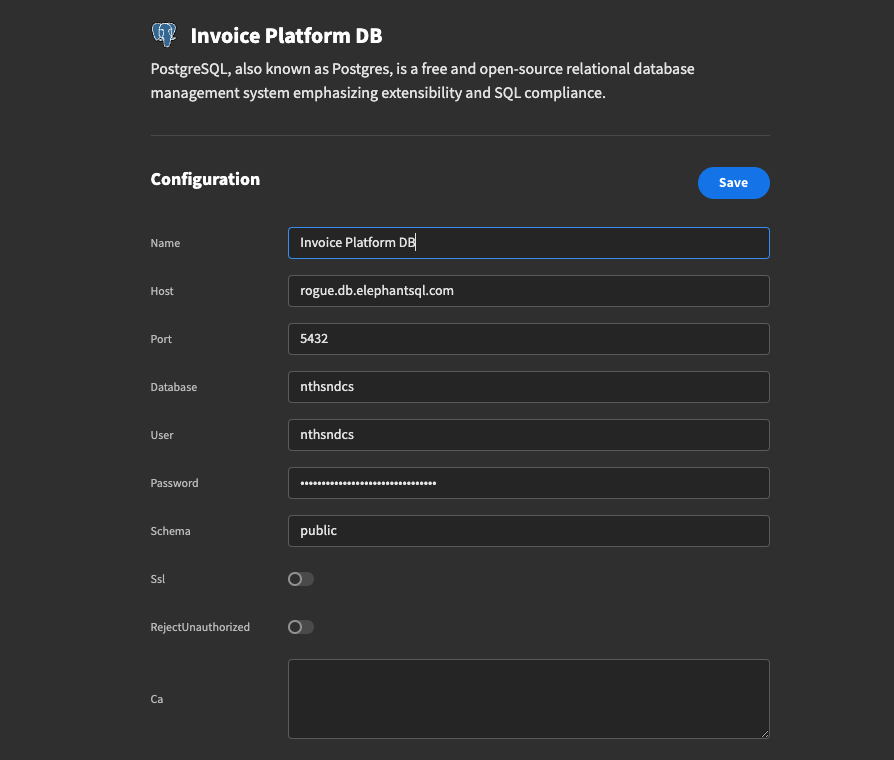
Task: Click the Schema field label
Action: 170,531
